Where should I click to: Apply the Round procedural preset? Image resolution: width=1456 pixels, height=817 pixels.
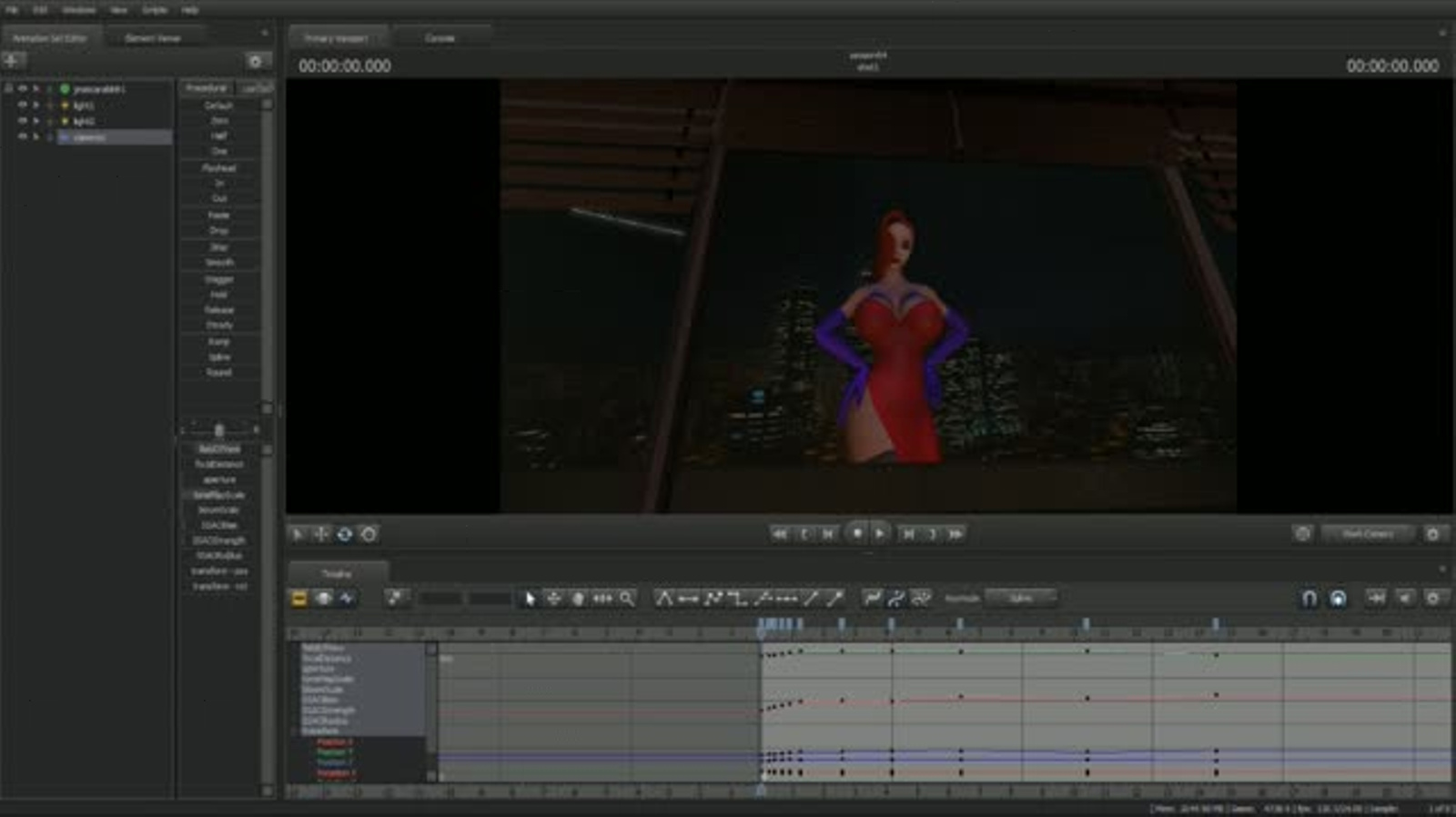tap(218, 372)
